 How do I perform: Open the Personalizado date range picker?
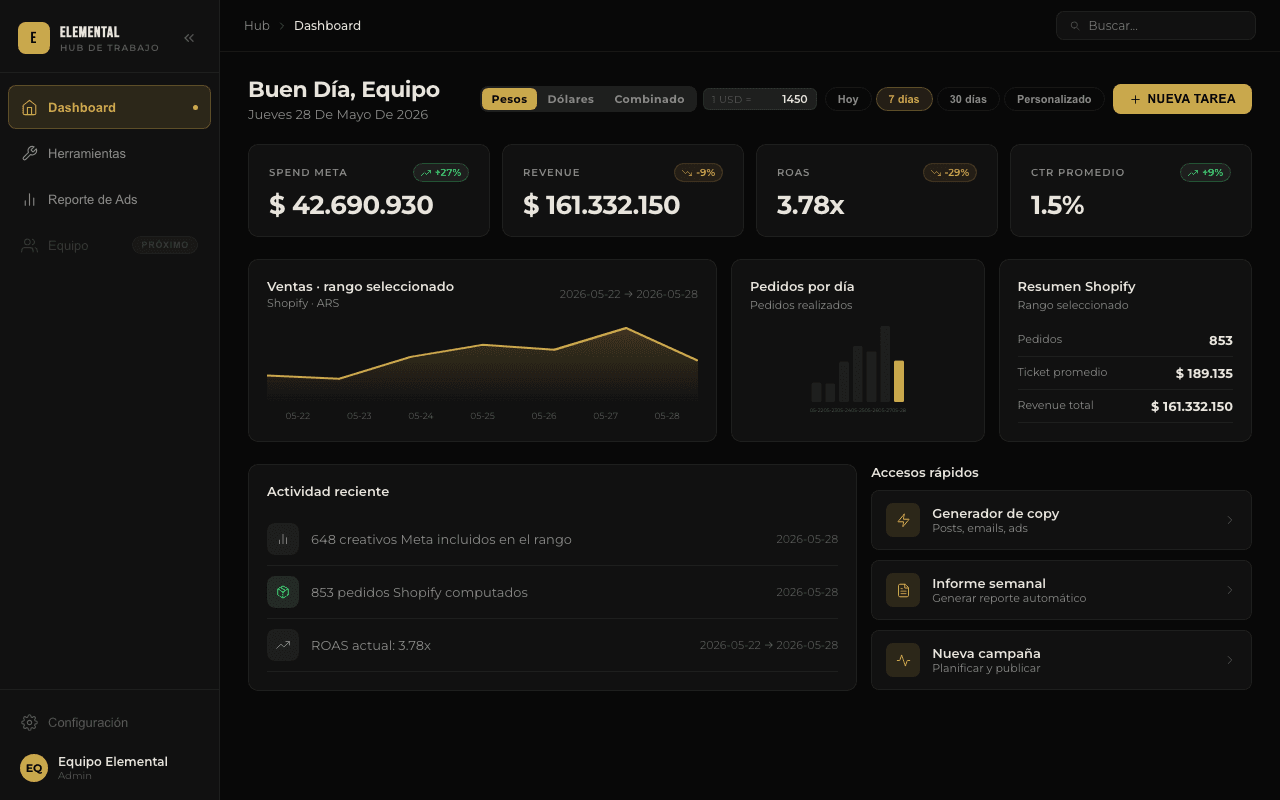(1054, 99)
